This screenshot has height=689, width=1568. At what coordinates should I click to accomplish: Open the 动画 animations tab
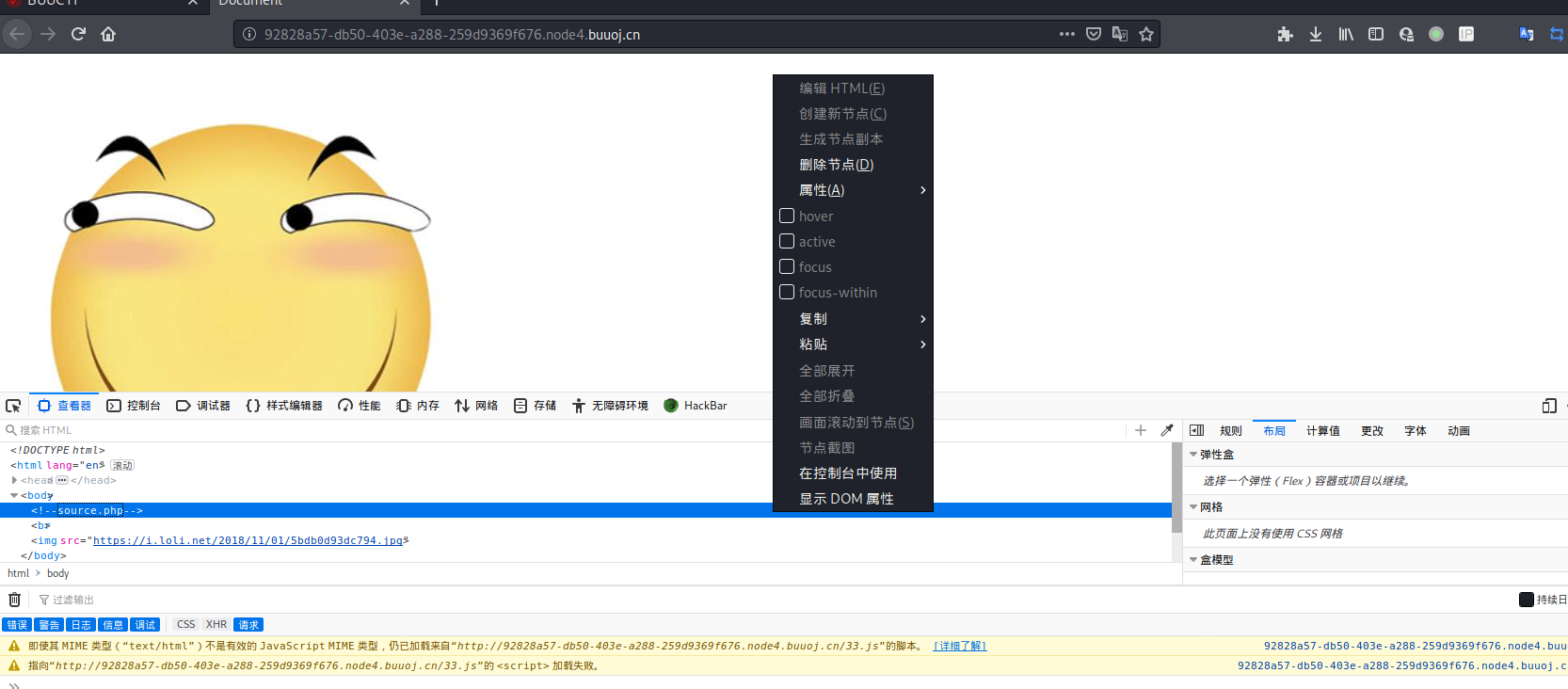coord(1459,431)
